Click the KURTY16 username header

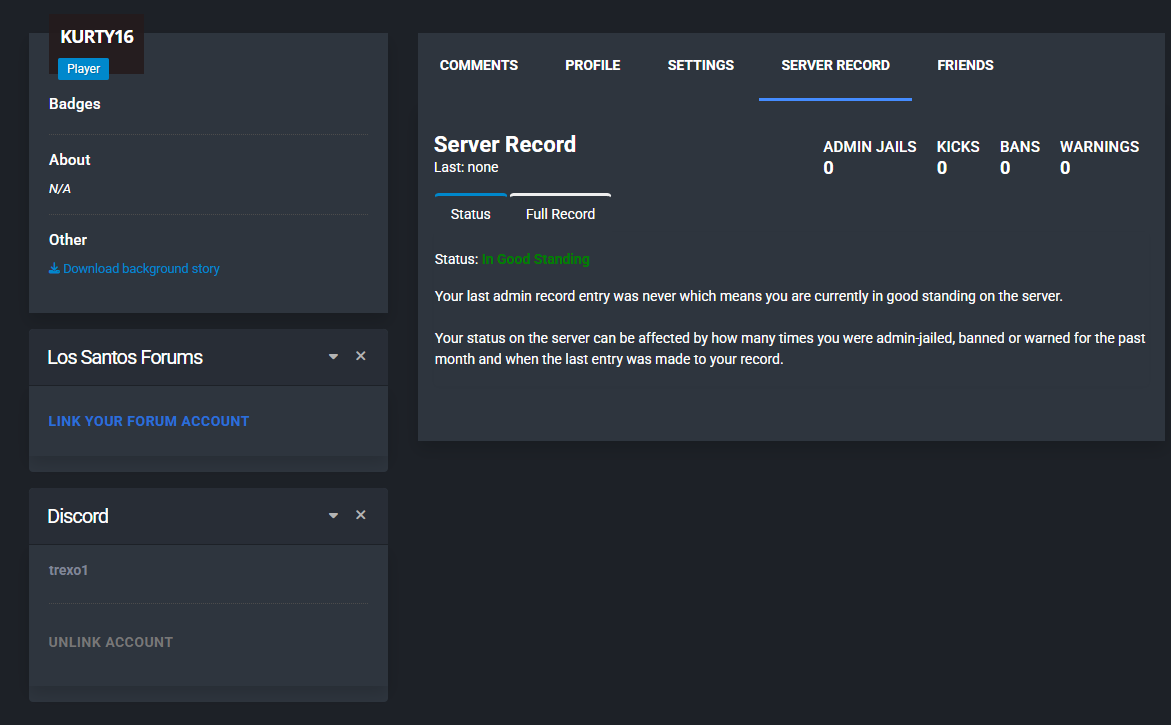[96, 37]
